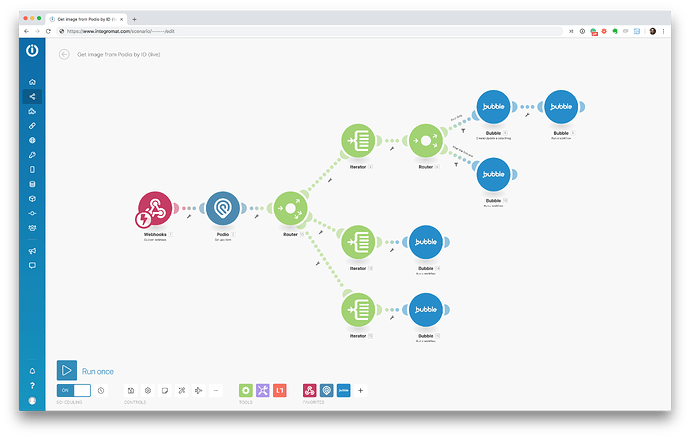The width and height of the screenshot is (690, 438).
Task: Select Webhooks icon in Favorites
Action: coord(310,390)
